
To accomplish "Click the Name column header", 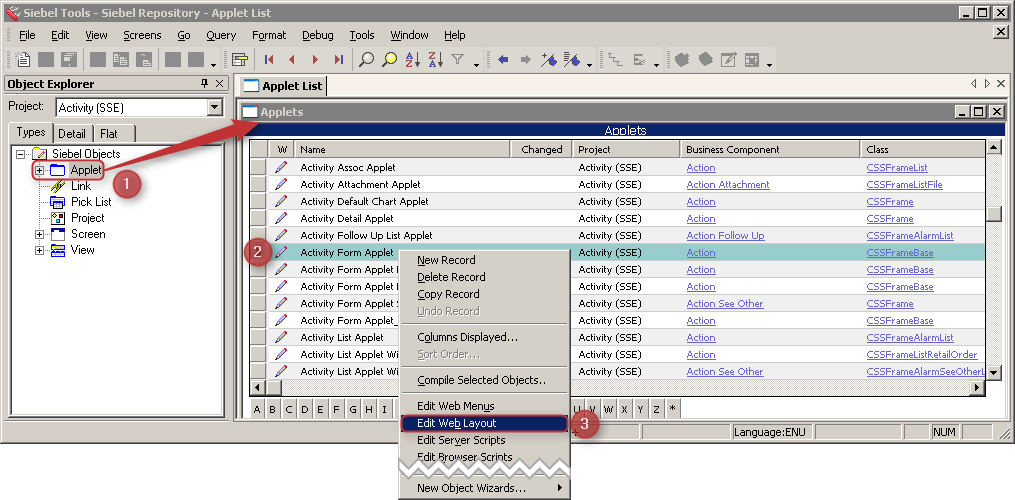I will tap(403, 149).
